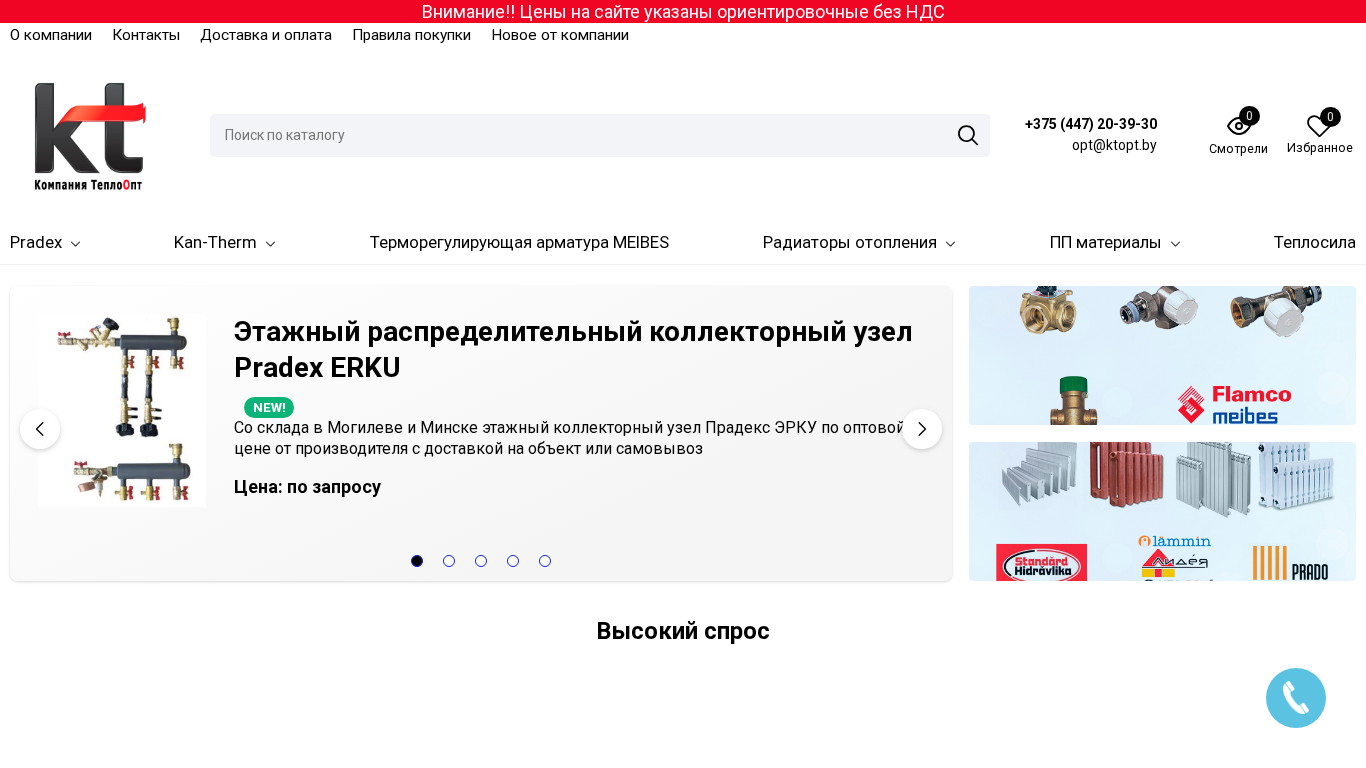Open the Kan-Therm category
This screenshot has width=1366, height=768.
coord(215,243)
